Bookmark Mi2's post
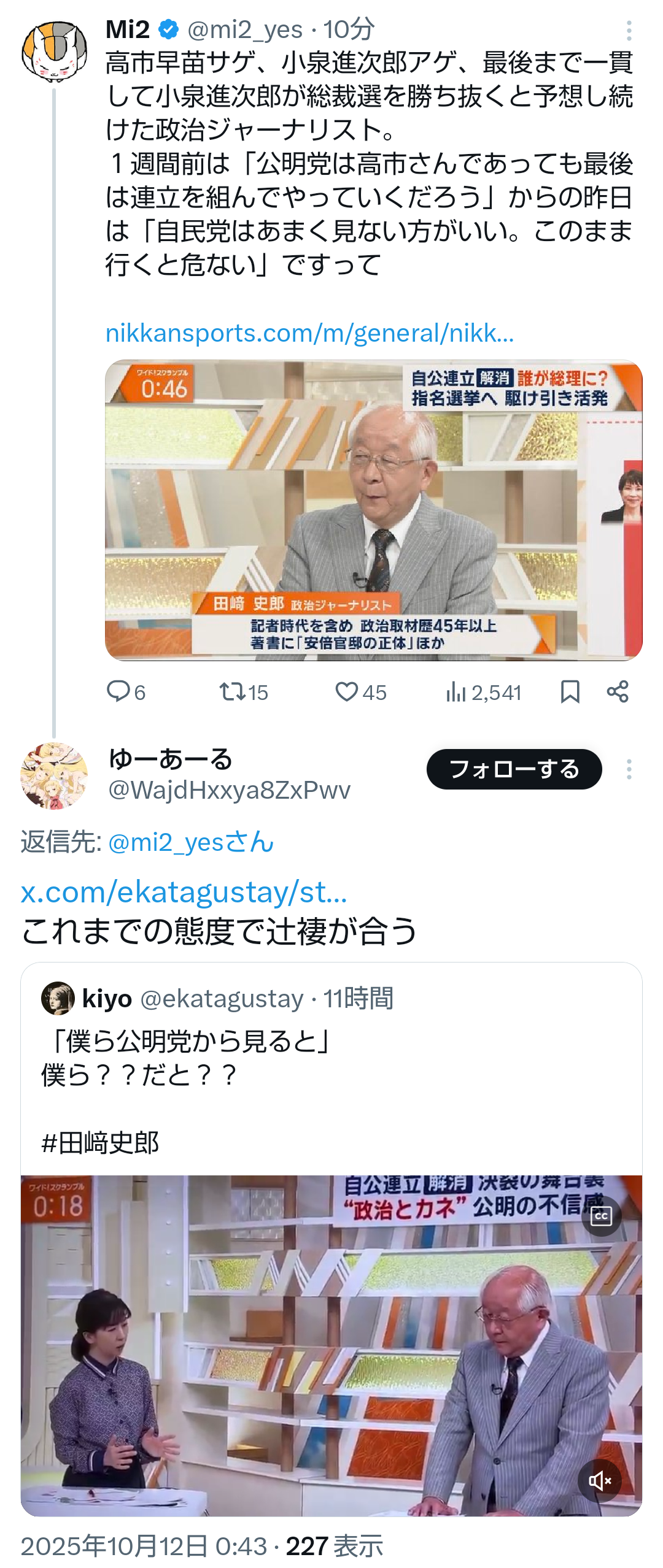The image size is (663, 1568). [570, 692]
